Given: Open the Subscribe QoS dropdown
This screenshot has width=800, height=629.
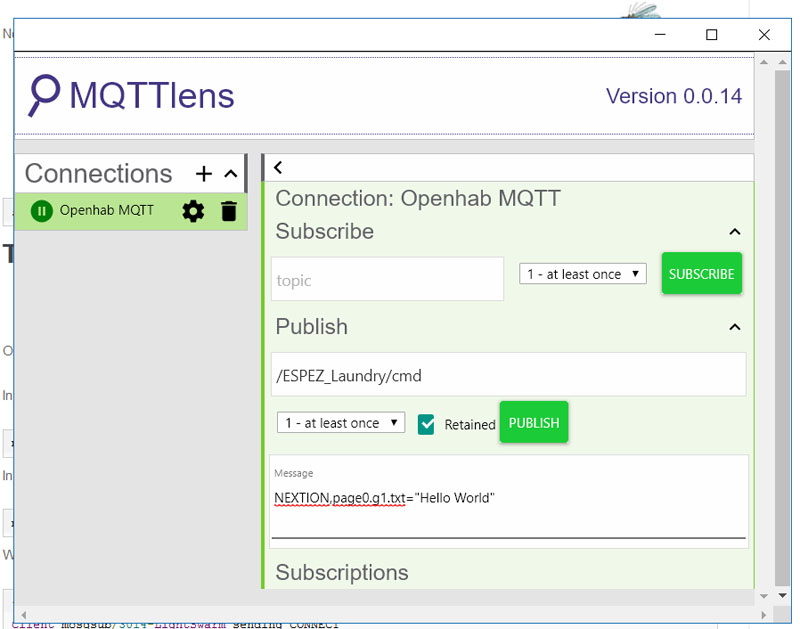Looking at the screenshot, I should 583,274.
